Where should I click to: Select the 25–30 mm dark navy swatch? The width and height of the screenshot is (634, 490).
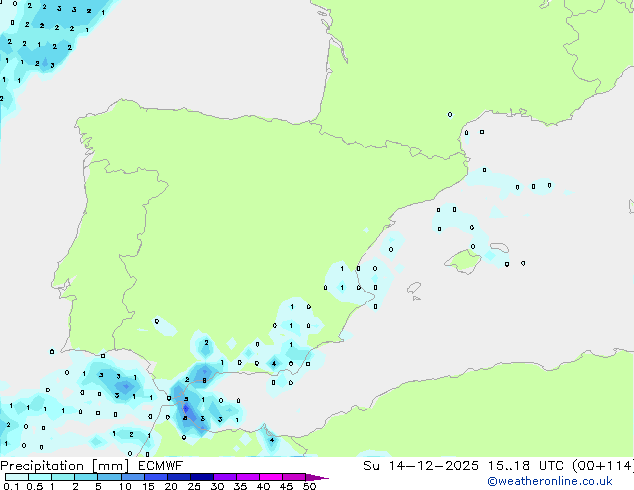[x=202, y=477]
